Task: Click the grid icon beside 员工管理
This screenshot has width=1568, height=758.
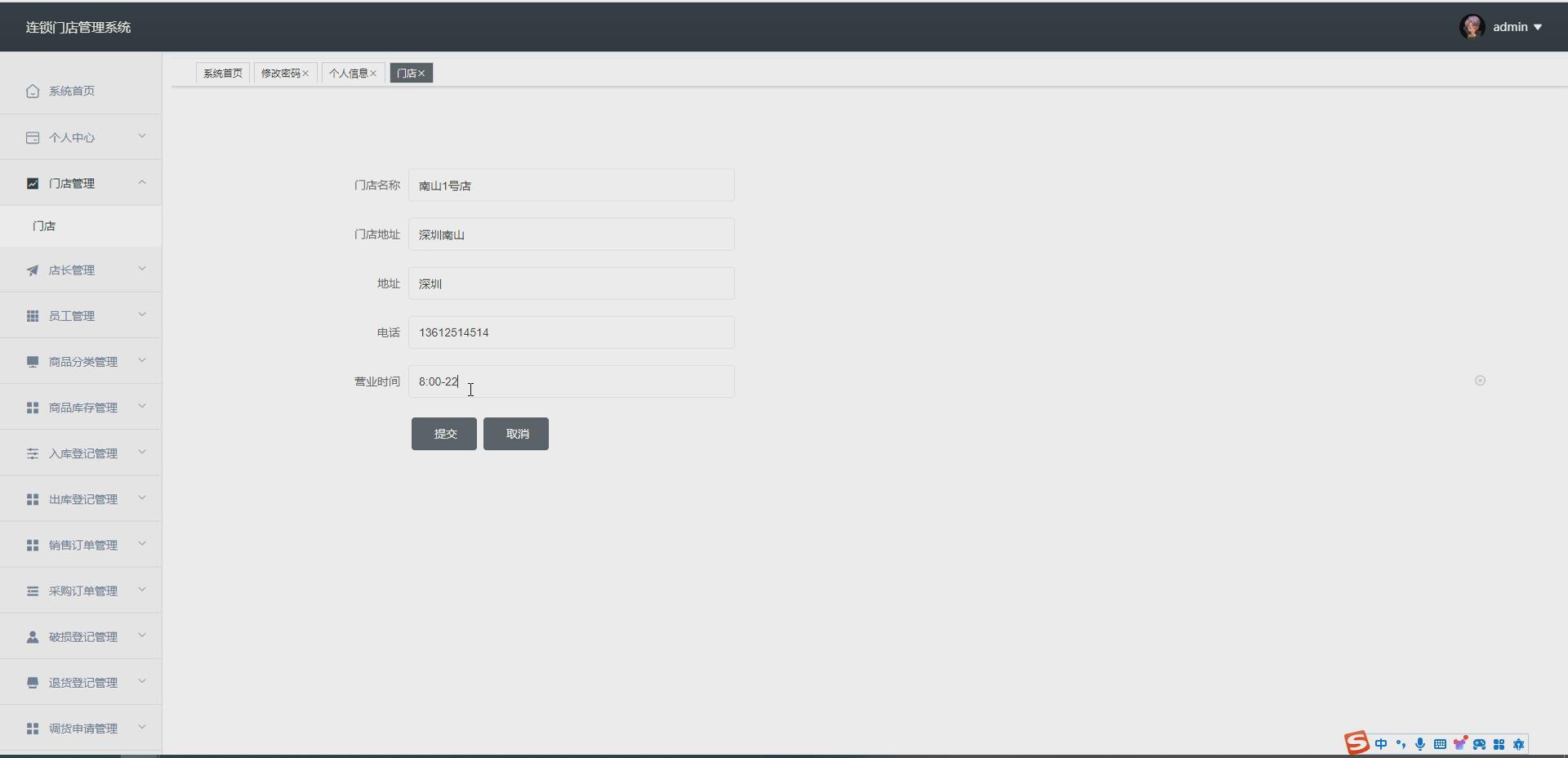Action: pyautogui.click(x=33, y=315)
